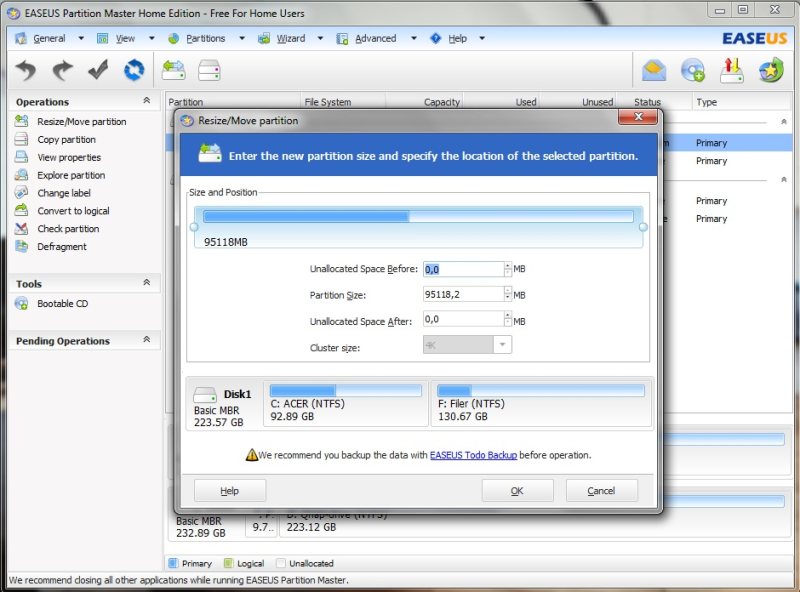Select Copy partition in Operations panel

pyautogui.click(x=66, y=140)
